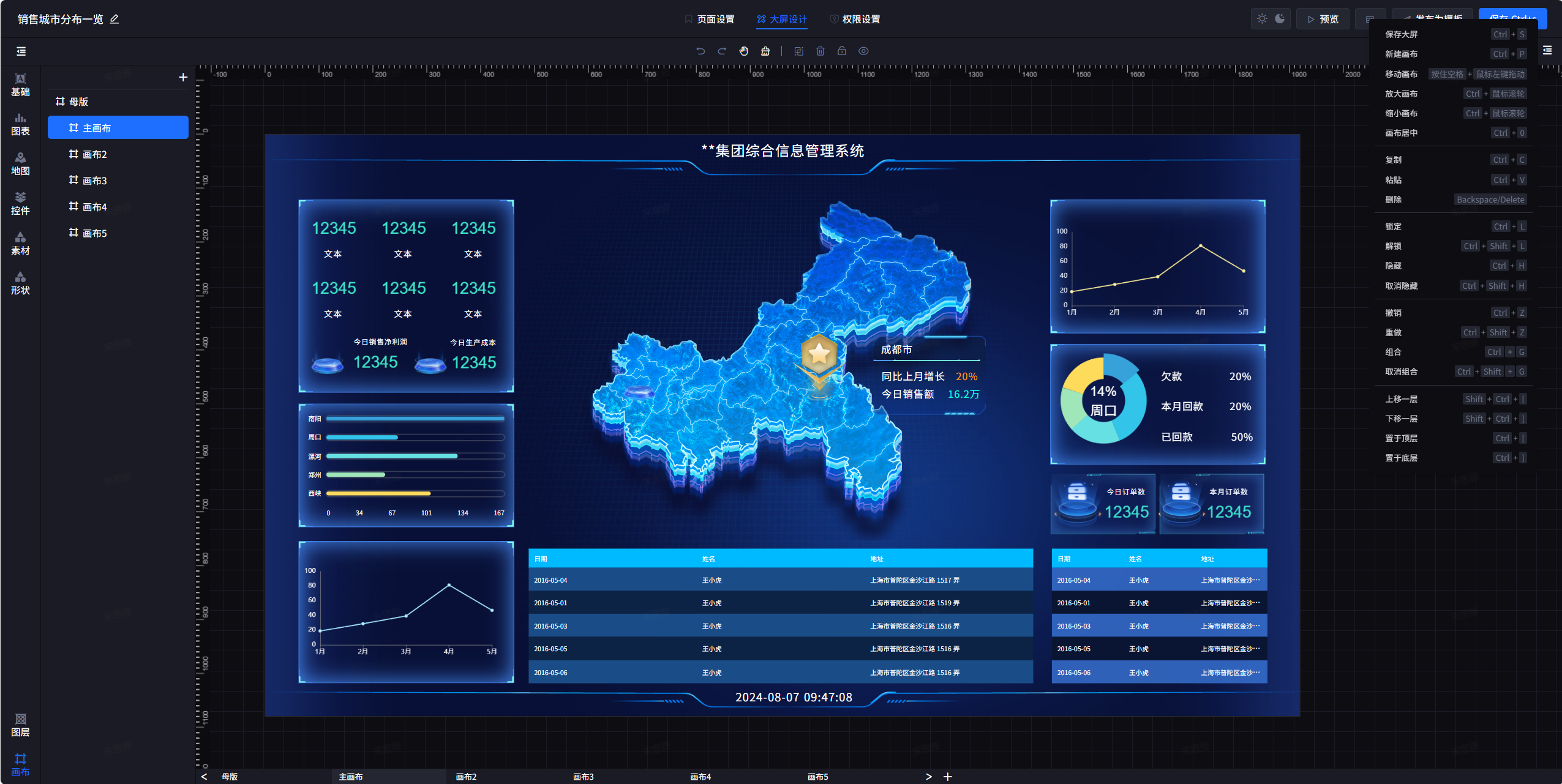Edit title with the pencil icon
1562x784 pixels.
point(115,20)
